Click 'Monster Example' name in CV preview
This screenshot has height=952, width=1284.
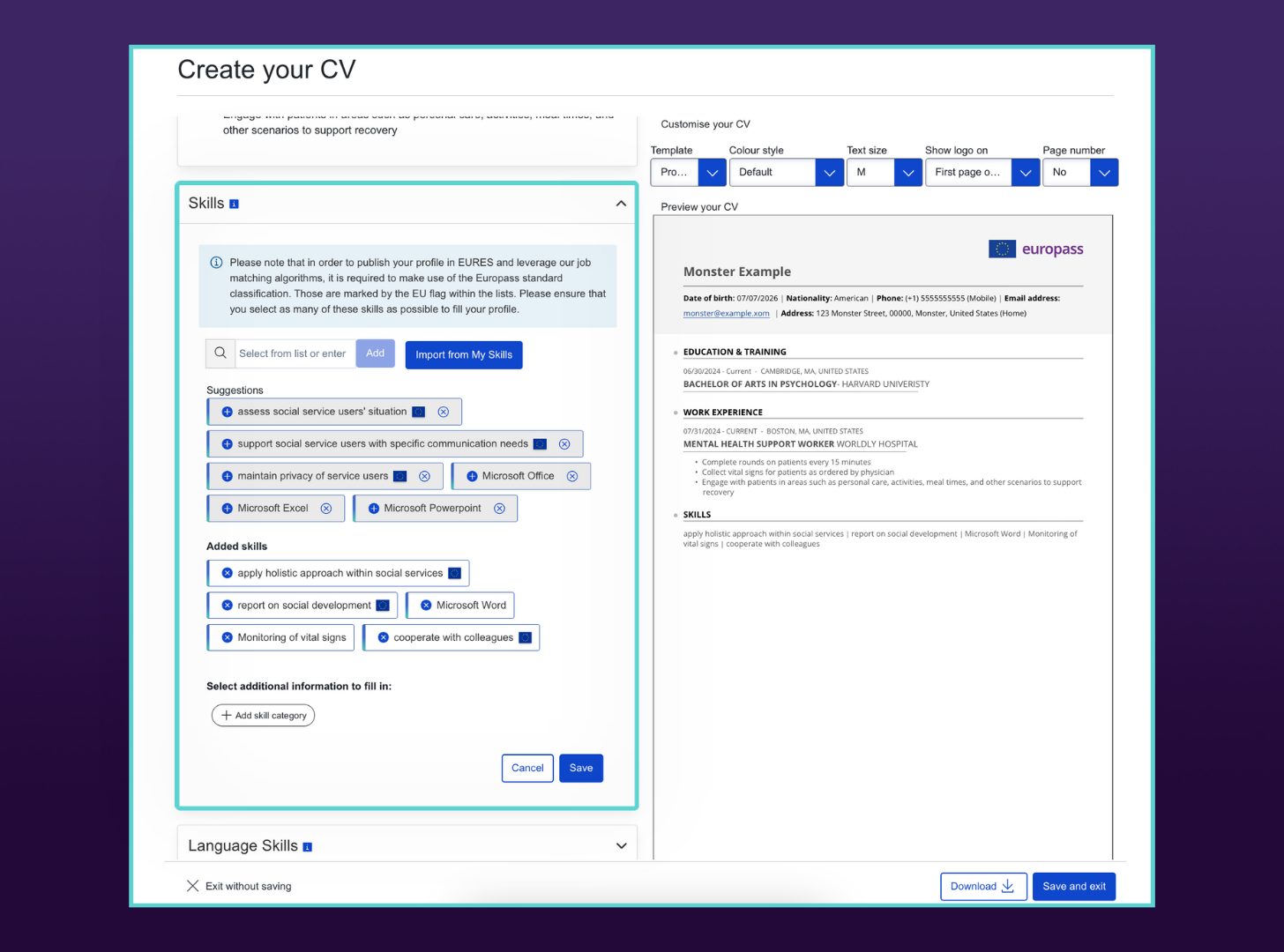[x=737, y=272]
